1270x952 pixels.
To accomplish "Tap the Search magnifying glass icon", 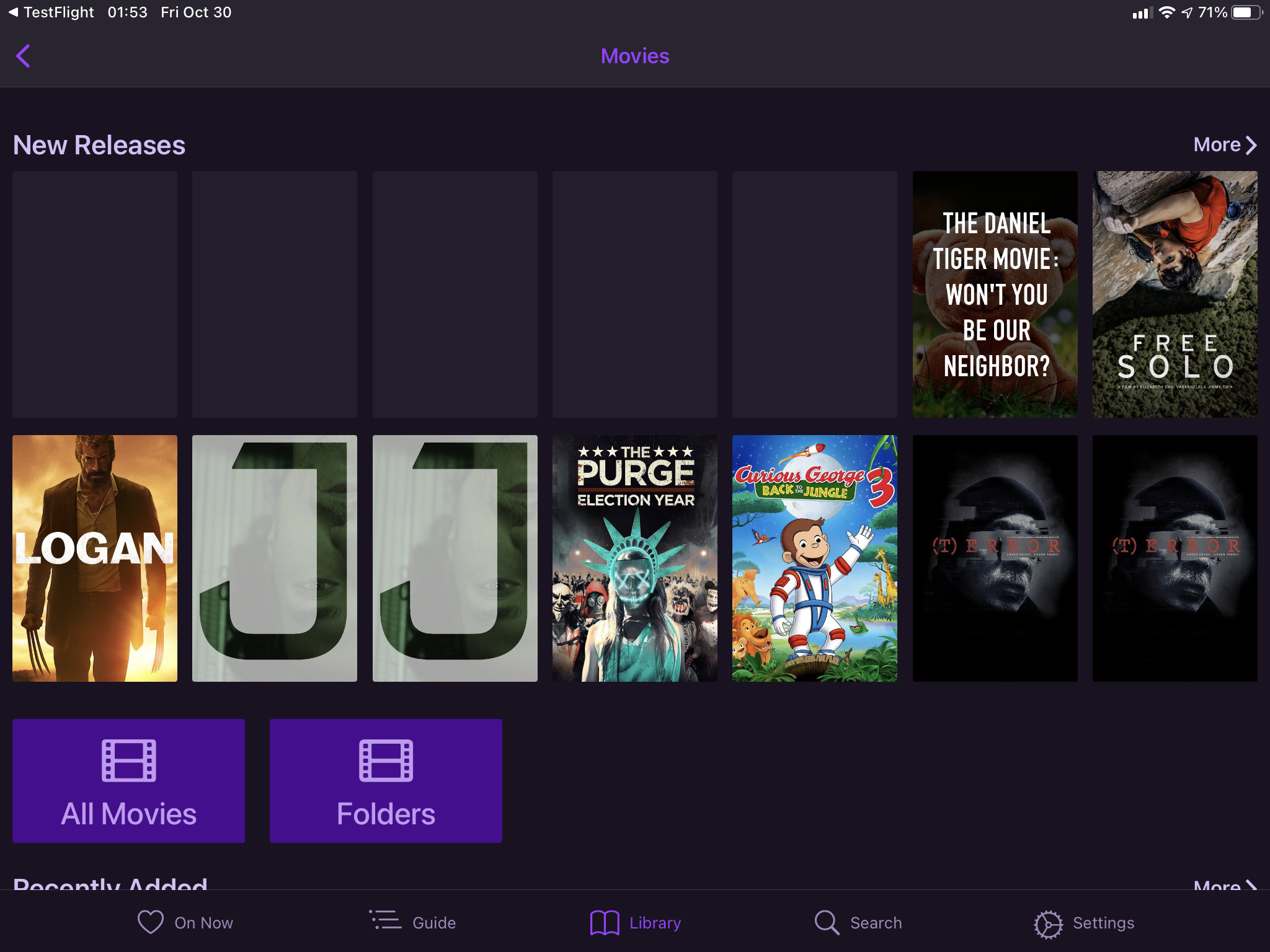I will (827, 922).
